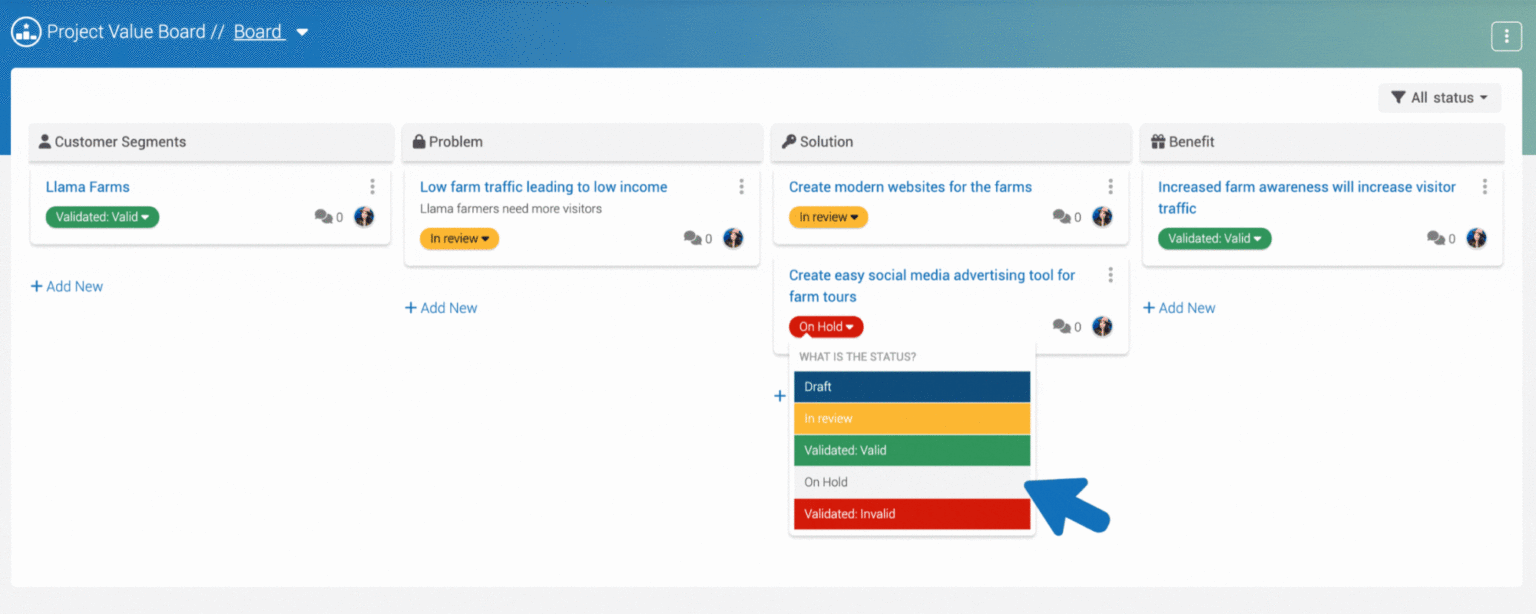Screen dimensions: 1536x614
Task: Click the person icon on Customer Segments header
Action: point(44,141)
